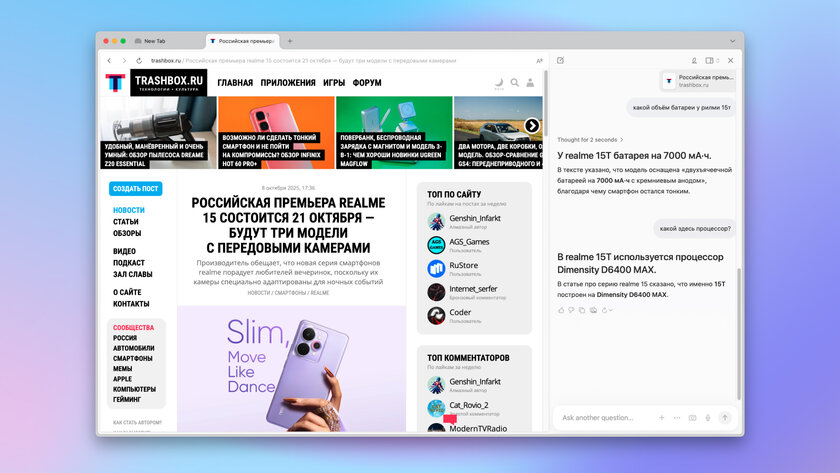
Task: Reload the page with the refresh icon
Action: (x=139, y=61)
